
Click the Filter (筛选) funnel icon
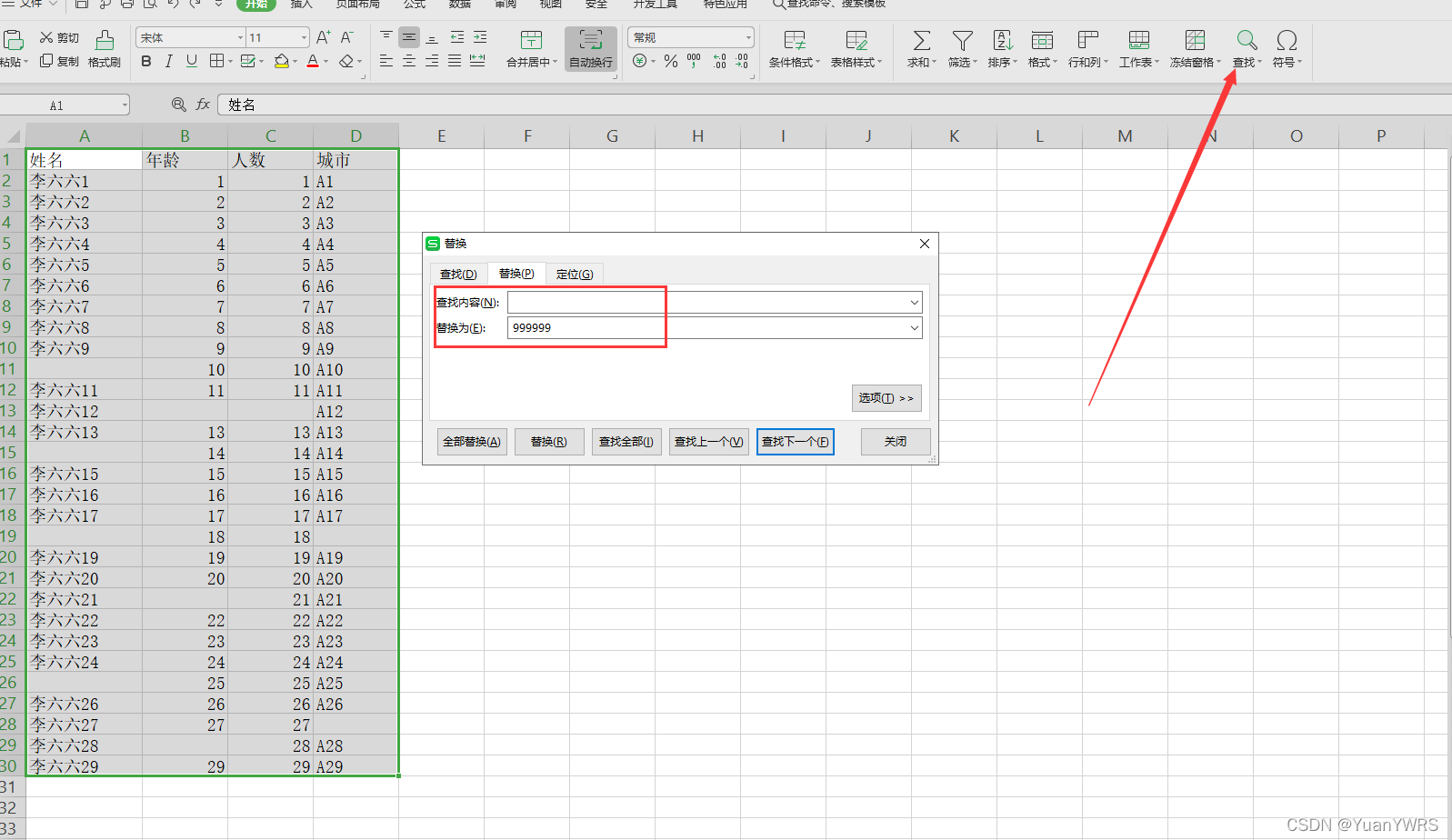coord(962,40)
